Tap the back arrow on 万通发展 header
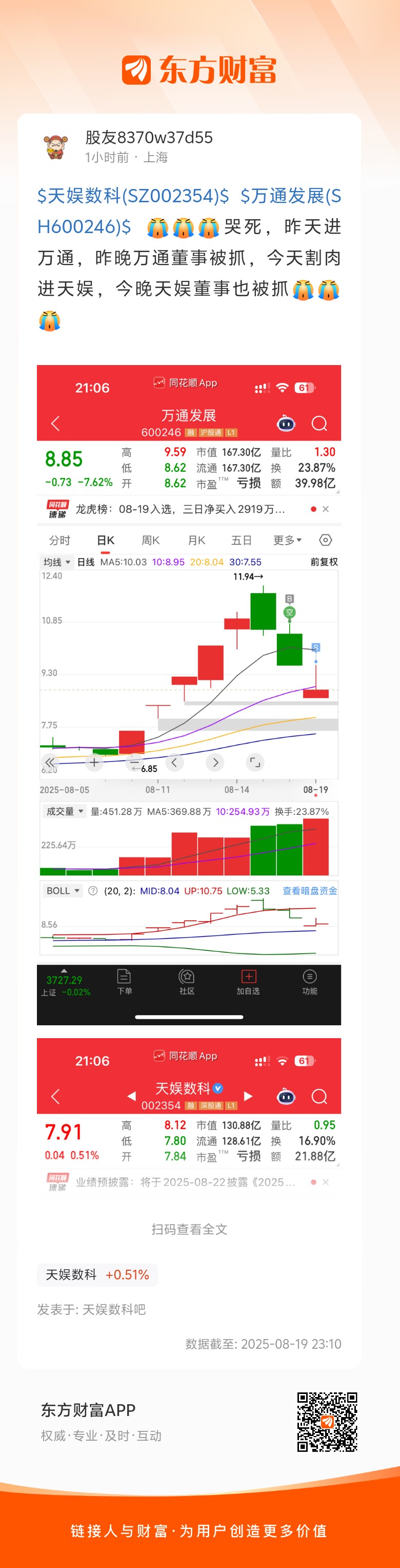Screen dimensions: 400x1568 (x=55, y=423)
